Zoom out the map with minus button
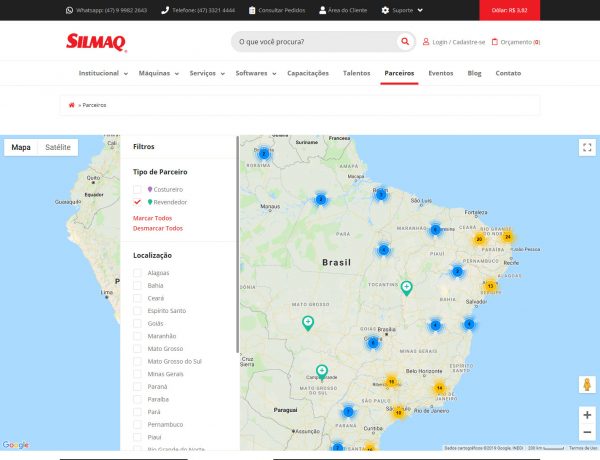 pyautogui.click(x=587, y=432)
